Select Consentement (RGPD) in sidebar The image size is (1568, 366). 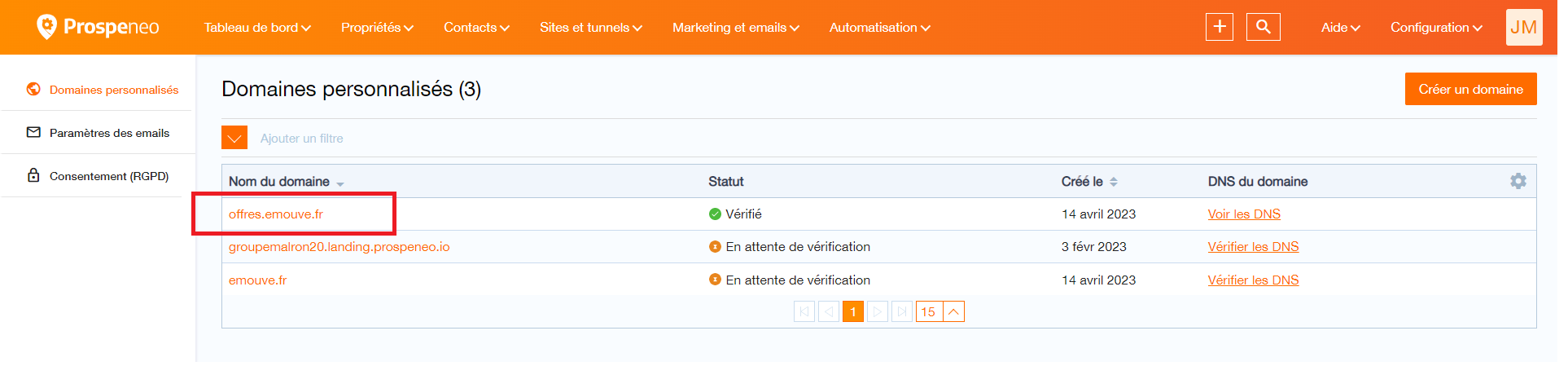109,176
